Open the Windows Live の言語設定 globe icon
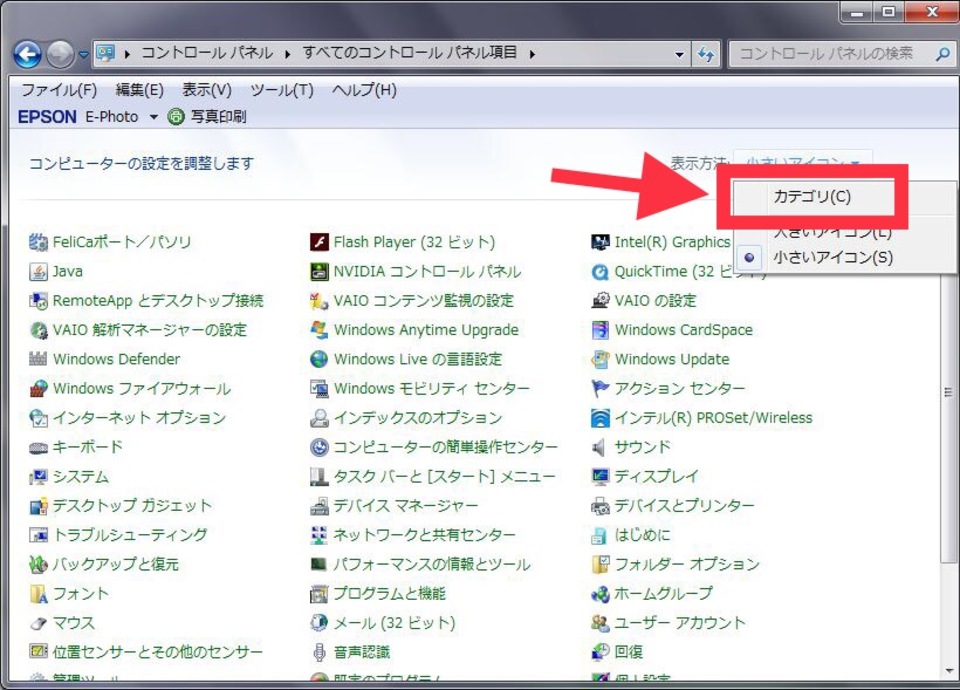This screenshot has height=690, width=960. (319, 359)
